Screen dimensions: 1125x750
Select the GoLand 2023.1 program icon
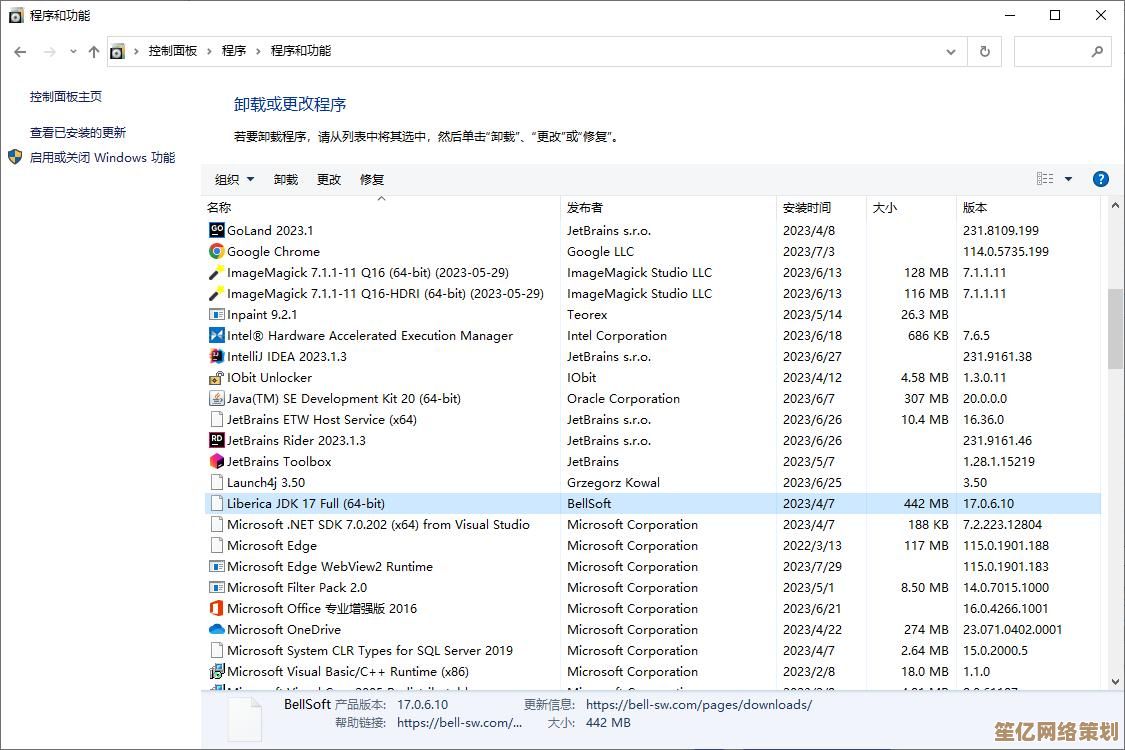pyautogui.click(x=216, y=231)
